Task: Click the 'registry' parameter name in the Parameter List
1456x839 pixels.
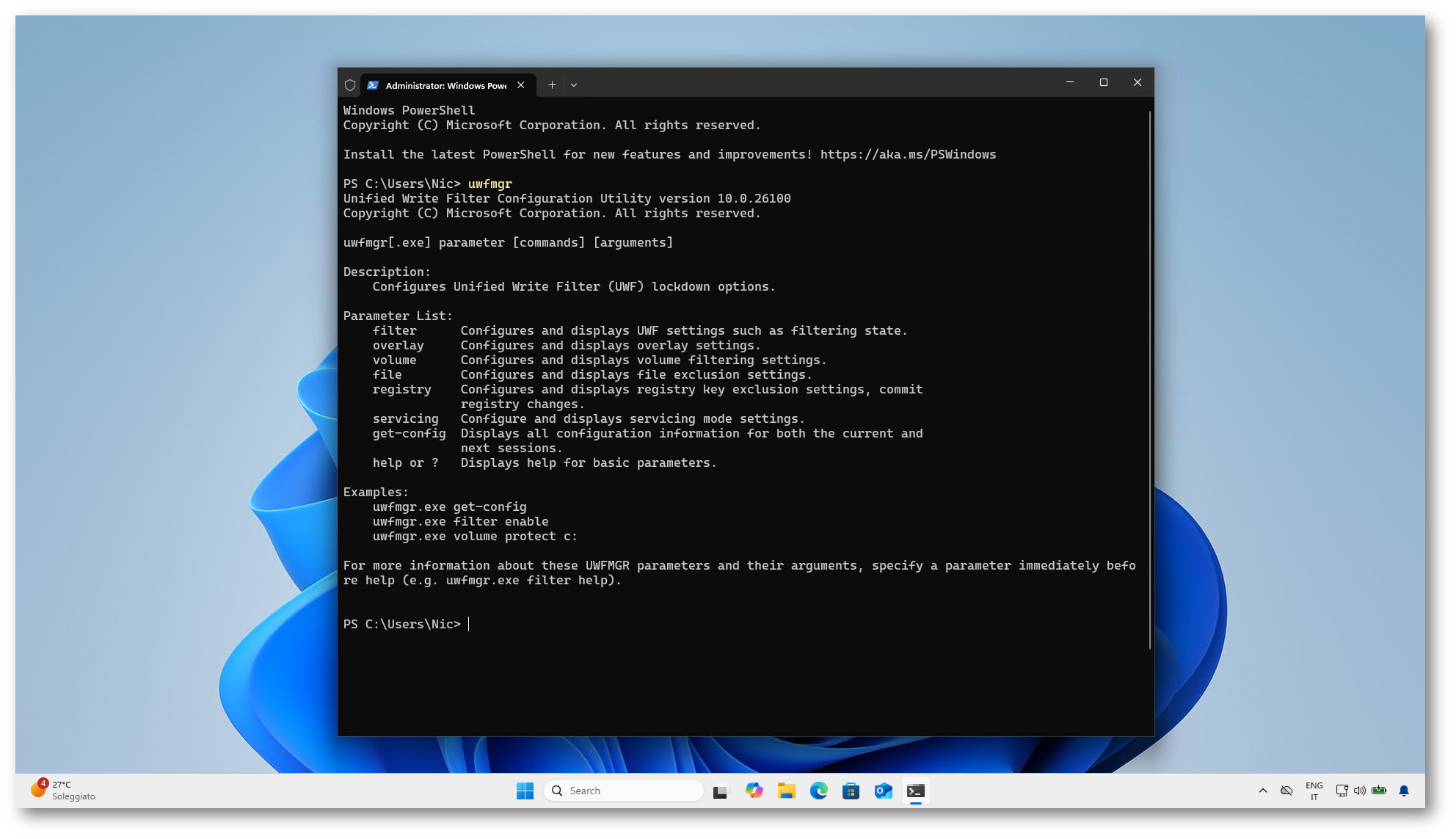Action: [x=401, y=390]
